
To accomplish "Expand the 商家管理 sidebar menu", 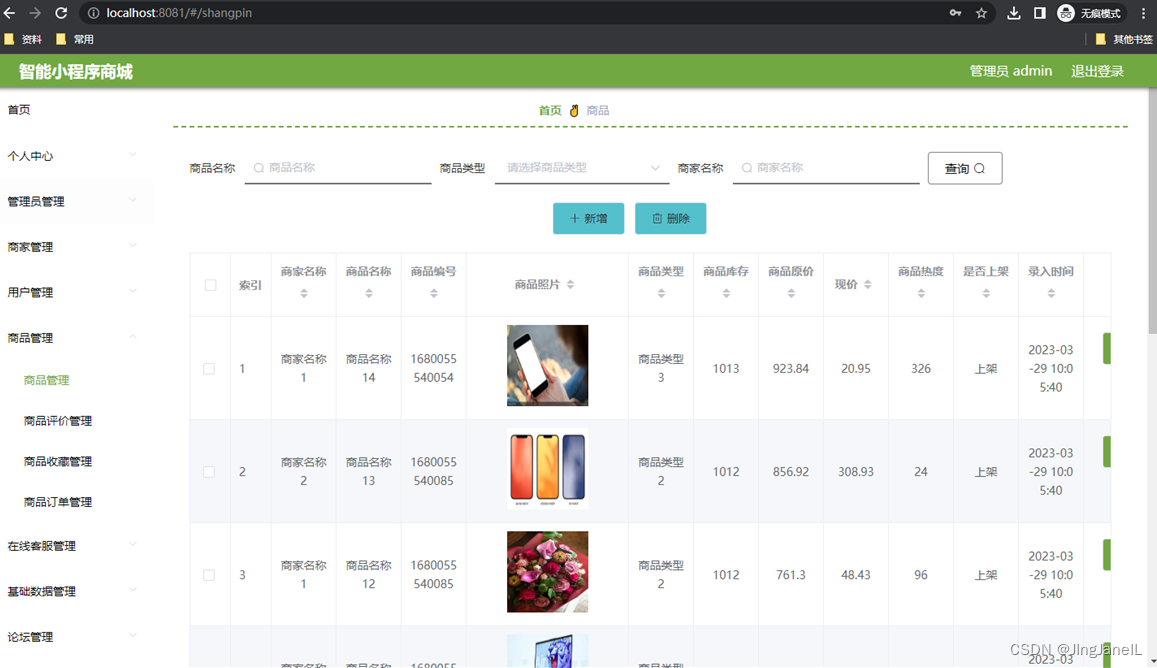I will [x=77, y=247].
